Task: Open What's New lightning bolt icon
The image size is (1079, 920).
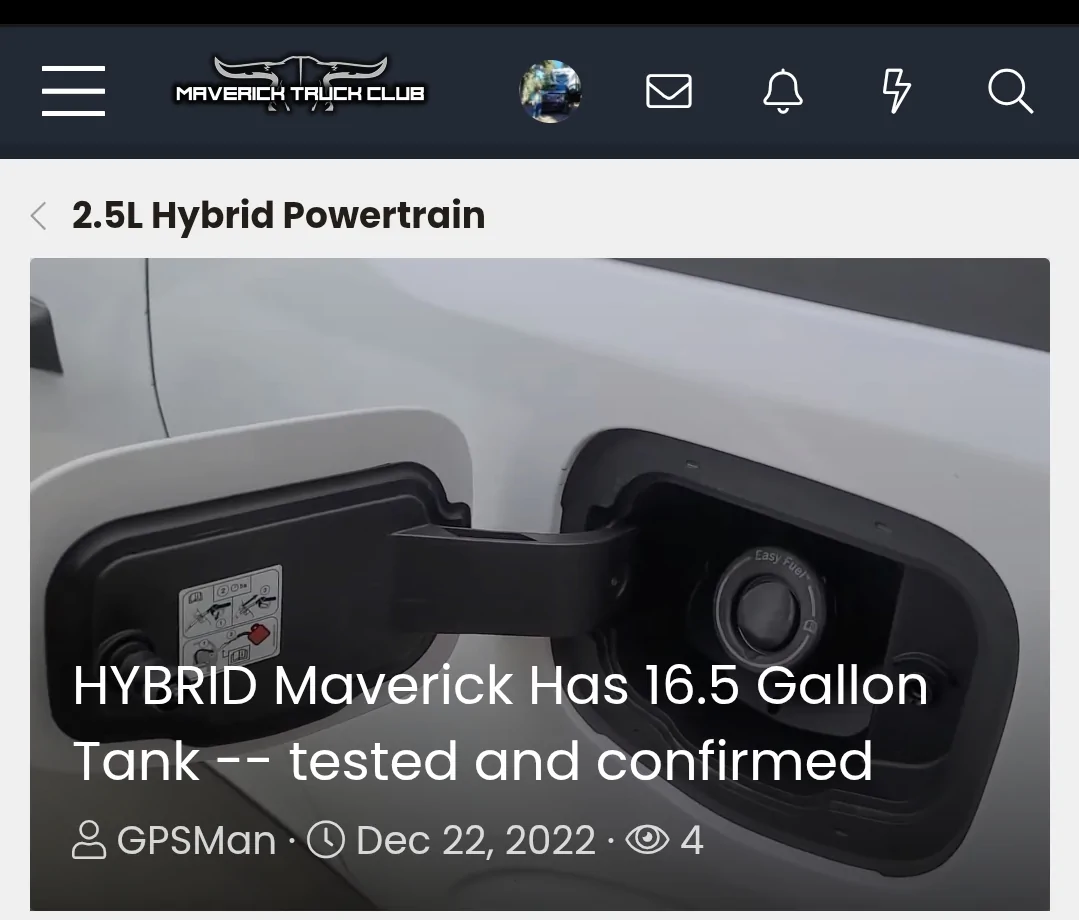Action: 897,91
